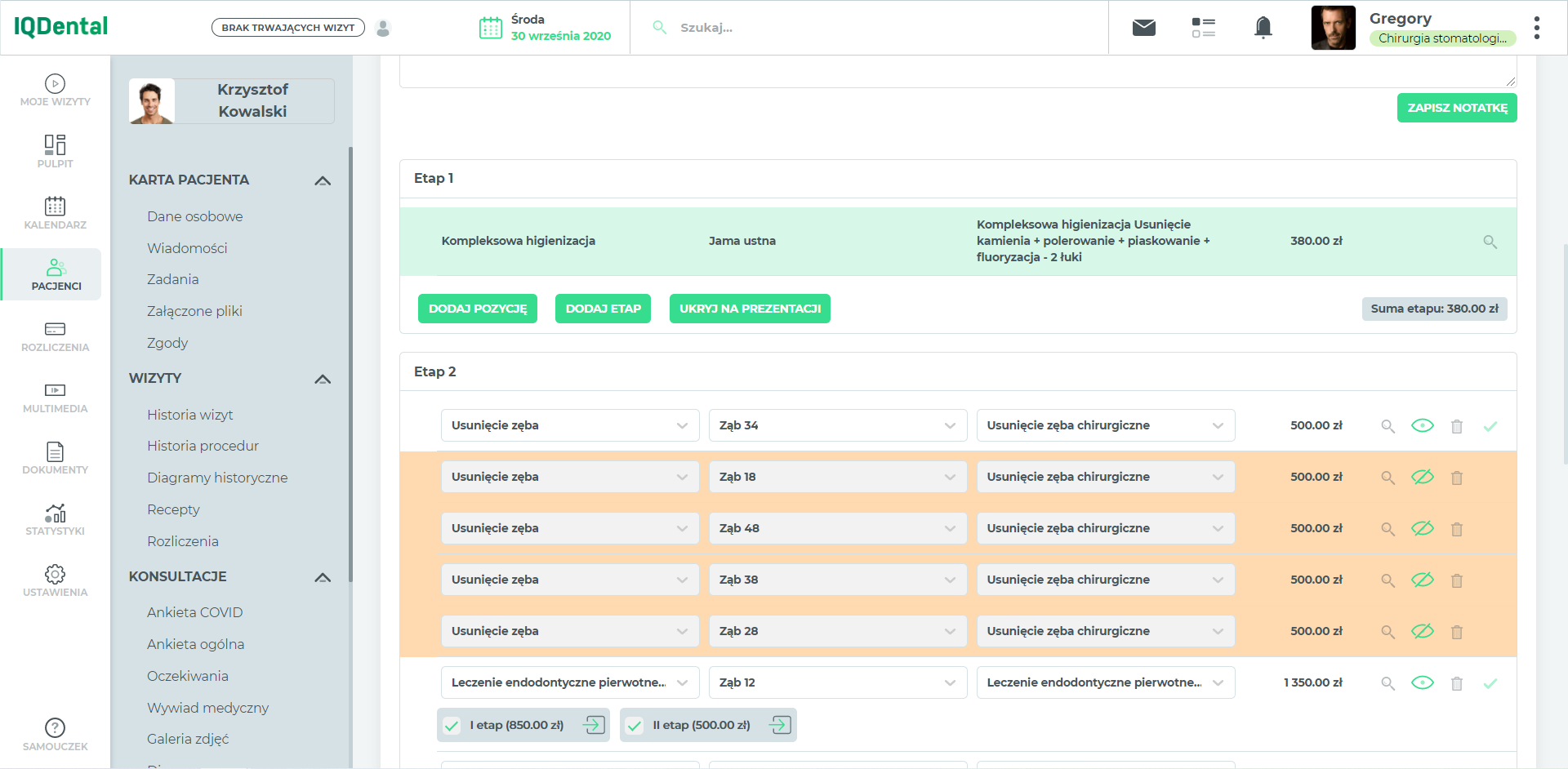
Task: Click Krzysztof Kowalski patient photo
Action: tap(152, 101)
